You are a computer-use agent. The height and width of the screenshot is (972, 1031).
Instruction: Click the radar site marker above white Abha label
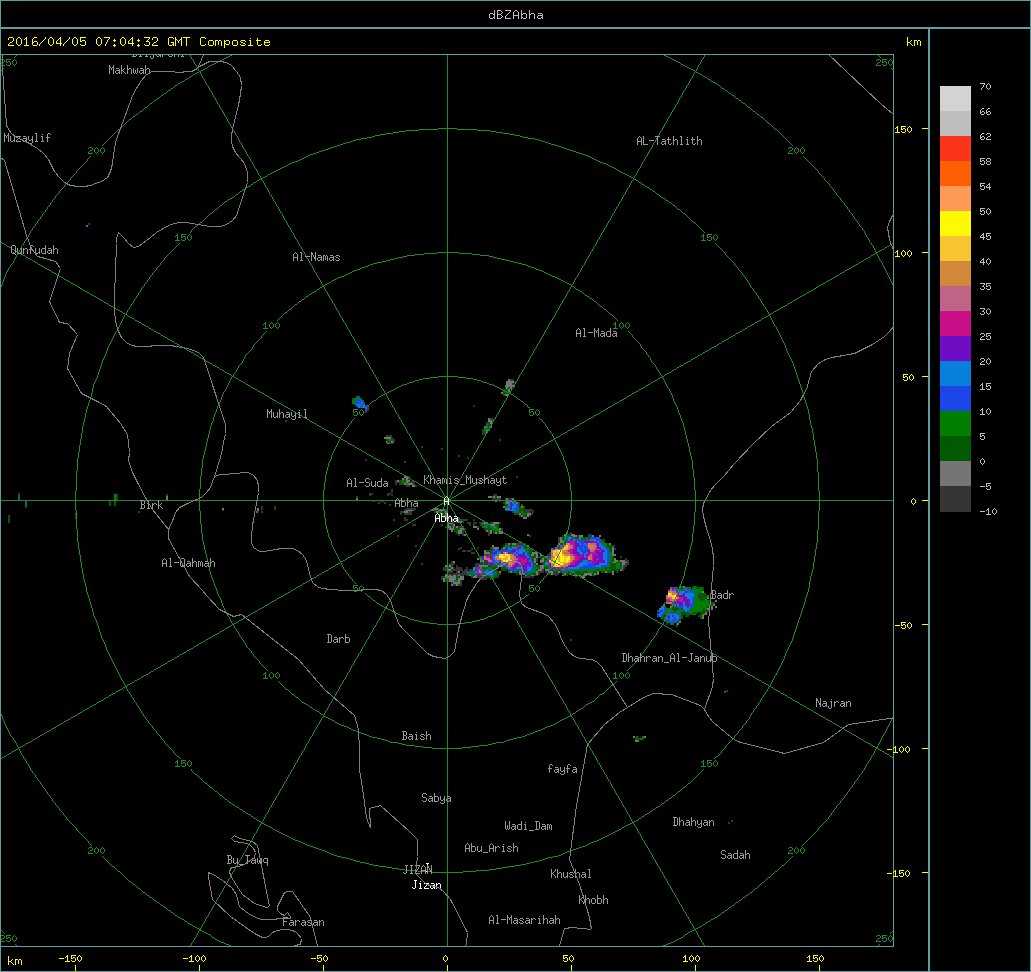[446, 502]
